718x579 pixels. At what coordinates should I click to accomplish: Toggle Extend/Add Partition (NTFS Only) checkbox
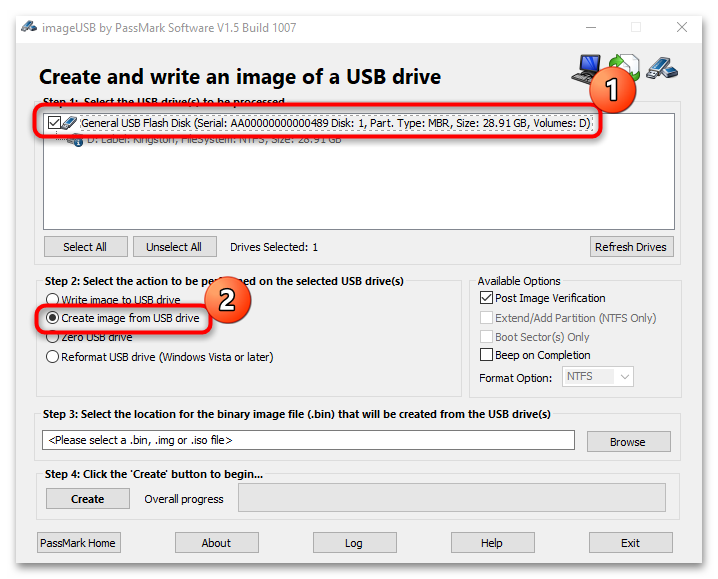pyautogui.click(x=486, y=317)
